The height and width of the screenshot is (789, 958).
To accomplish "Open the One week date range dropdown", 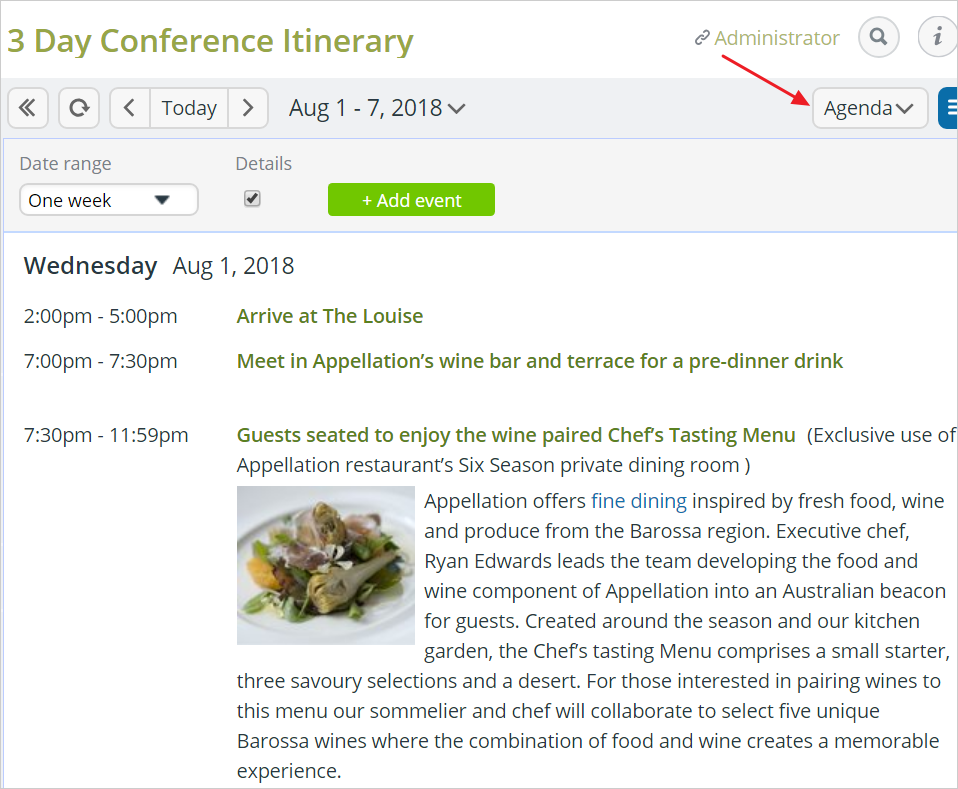I will (108, 199).
